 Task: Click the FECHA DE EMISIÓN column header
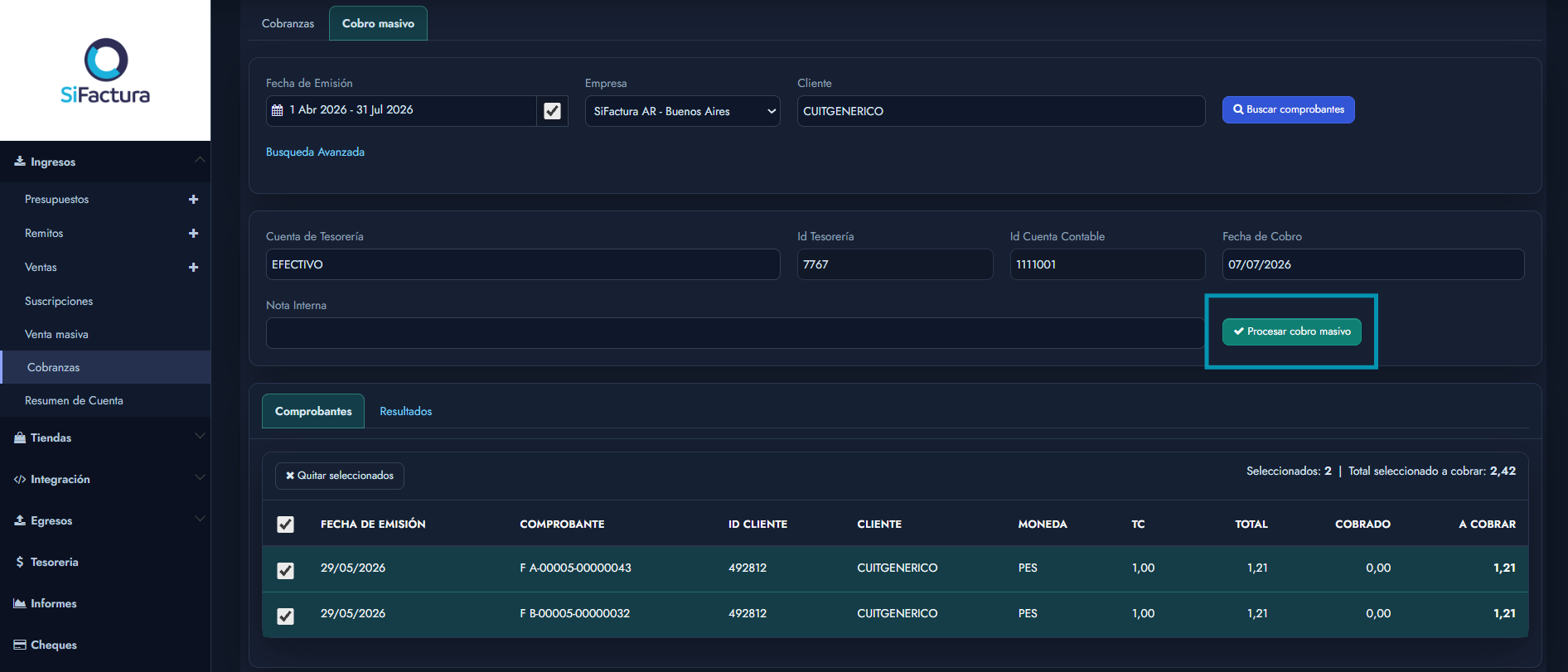click(373, 525)
